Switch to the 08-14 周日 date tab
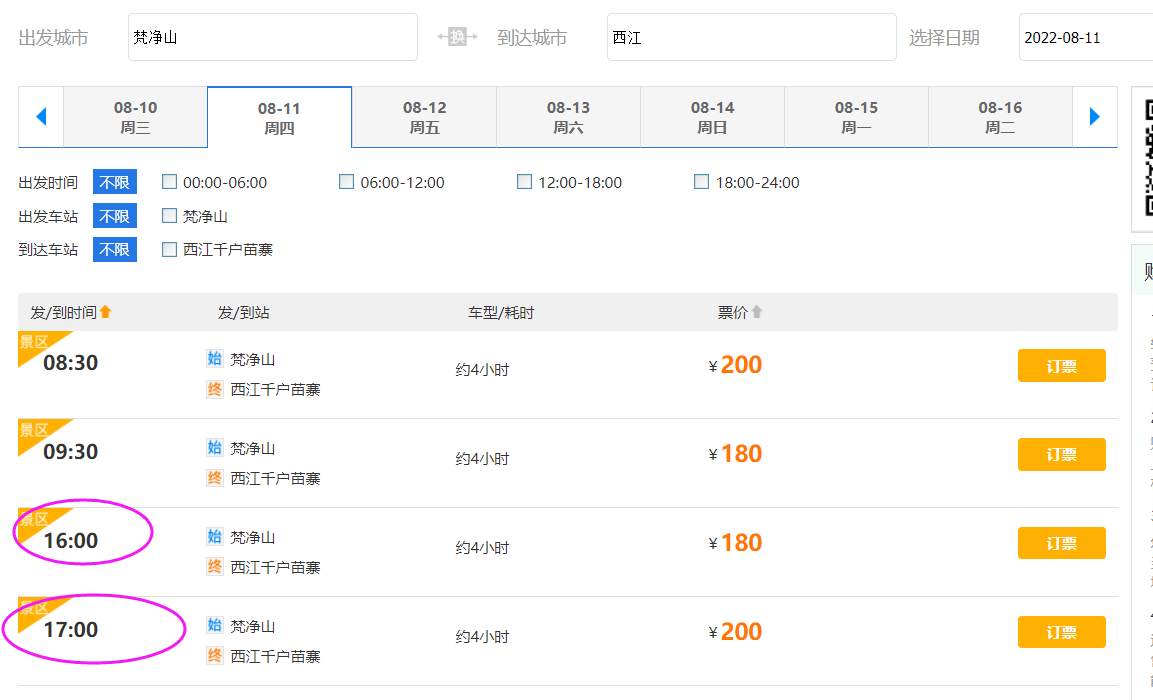Screen dimensions: 1153x700 [712, 117]
